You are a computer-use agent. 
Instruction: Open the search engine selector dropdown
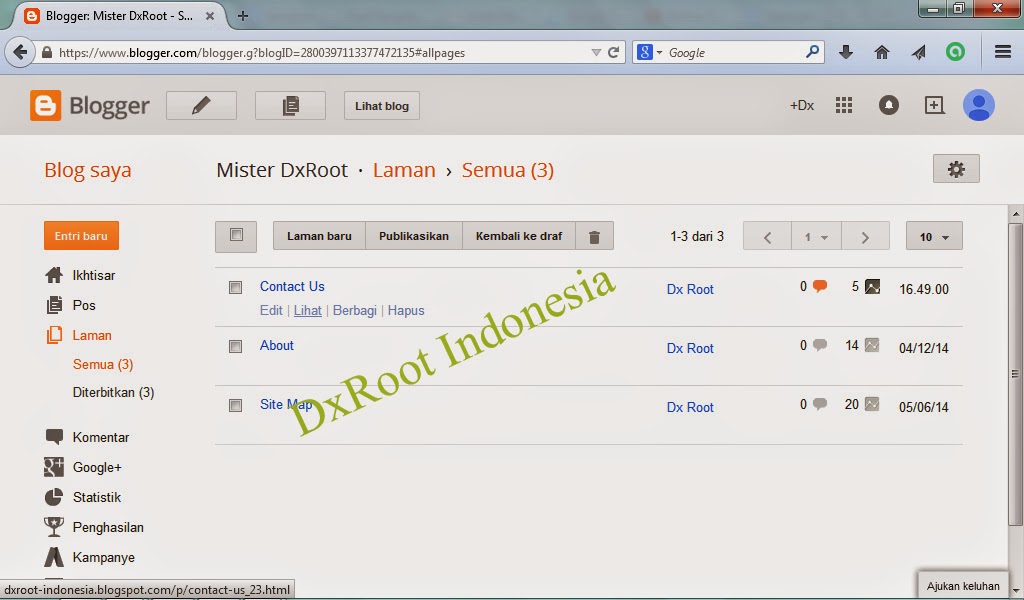(650, 52)
